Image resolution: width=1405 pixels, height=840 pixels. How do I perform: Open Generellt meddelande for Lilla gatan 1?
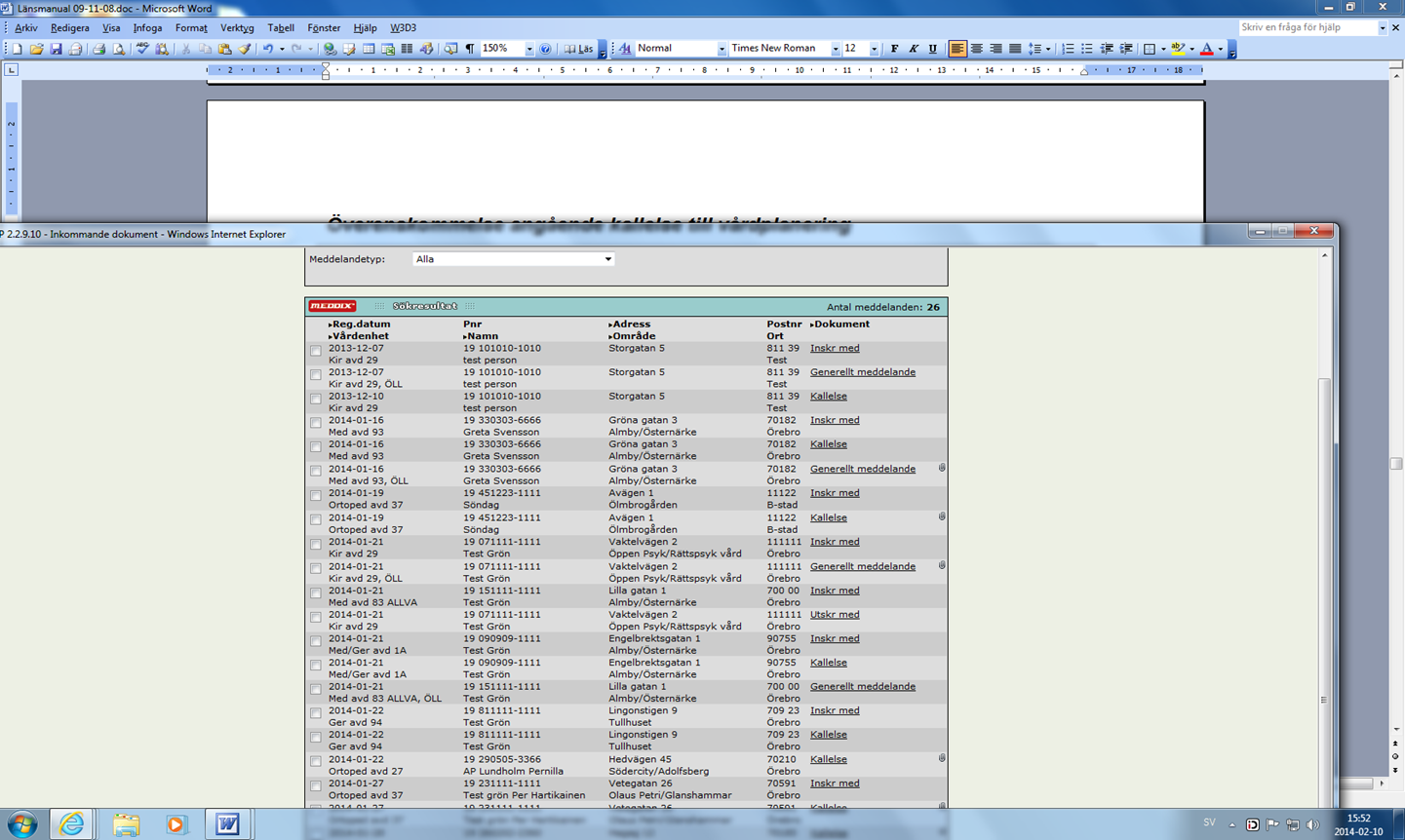pos(863,687)
